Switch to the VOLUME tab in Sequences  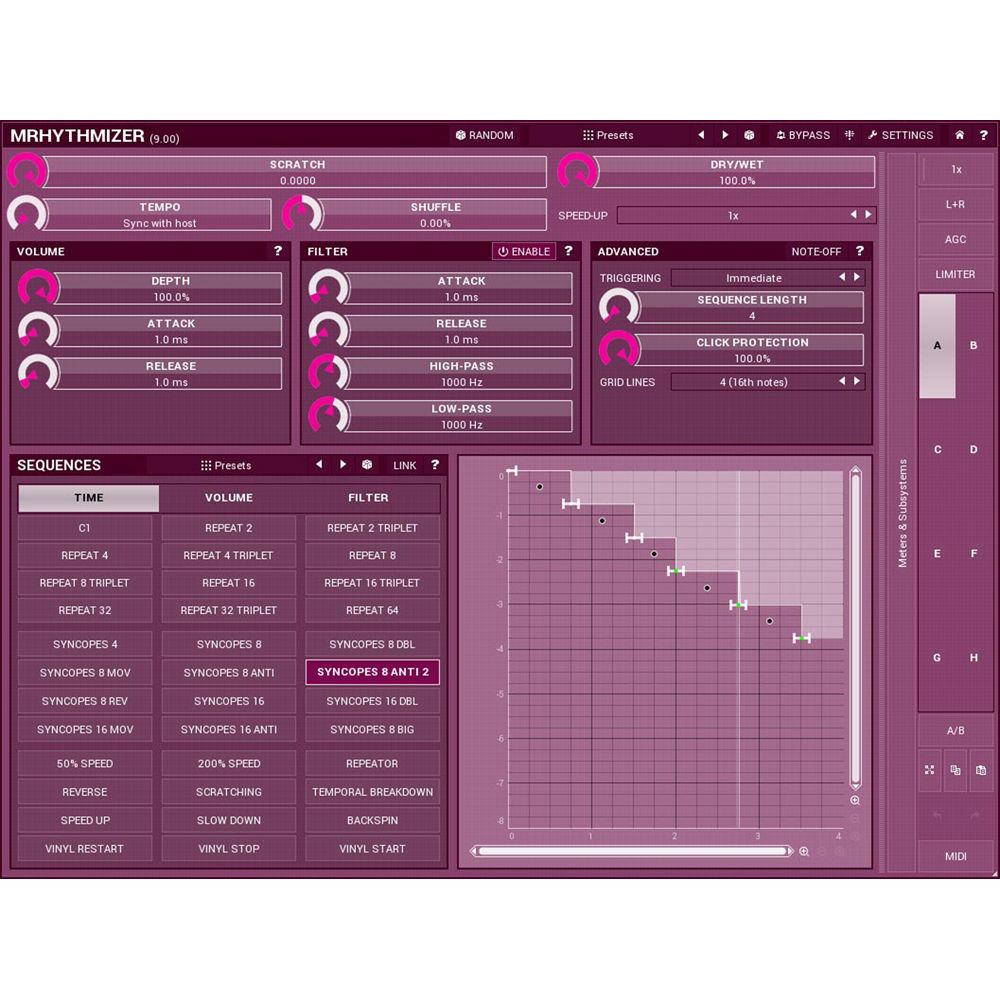click(x=228, y=497)
